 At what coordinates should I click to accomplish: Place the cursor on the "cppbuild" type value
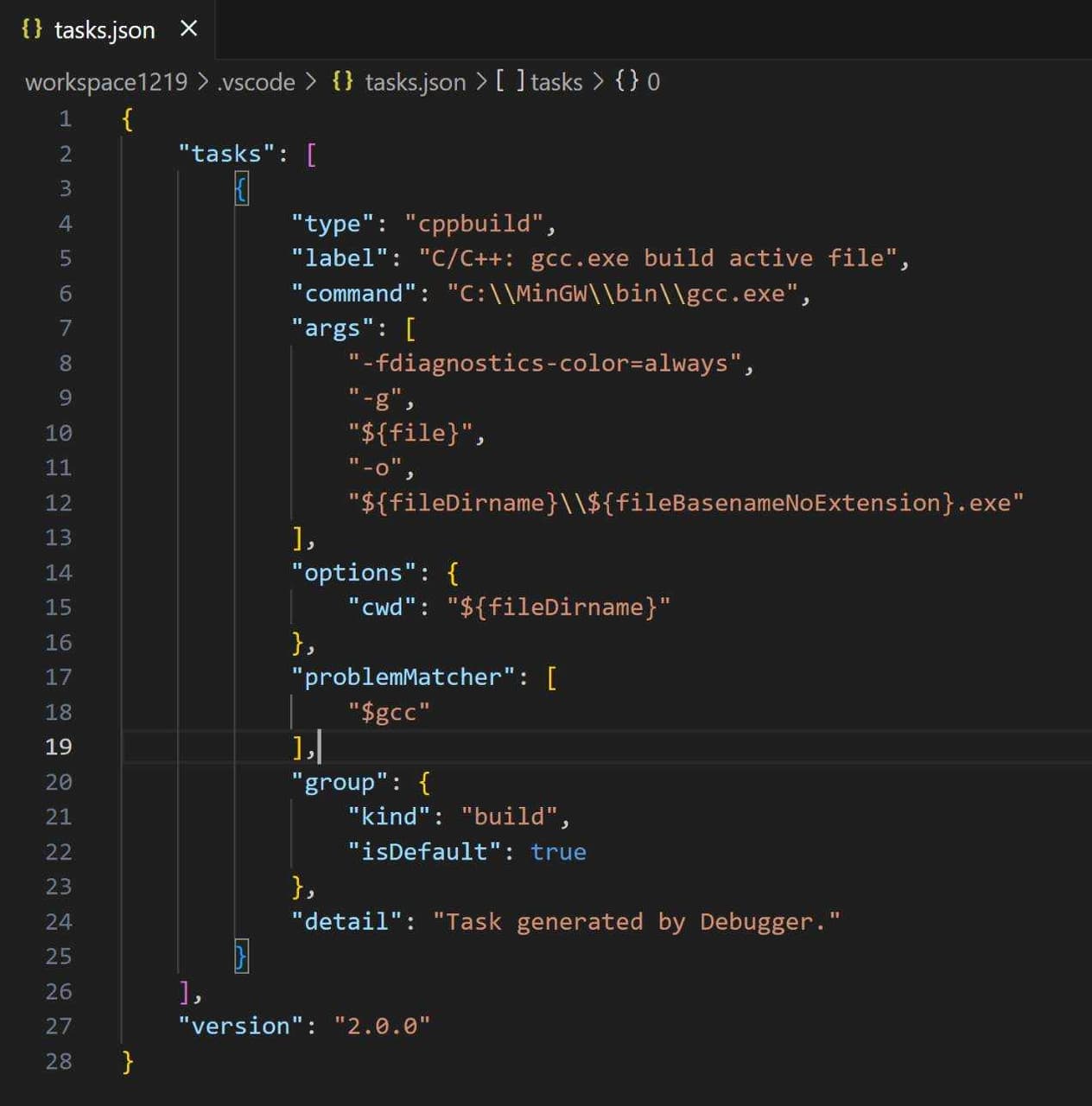[473, 224]
